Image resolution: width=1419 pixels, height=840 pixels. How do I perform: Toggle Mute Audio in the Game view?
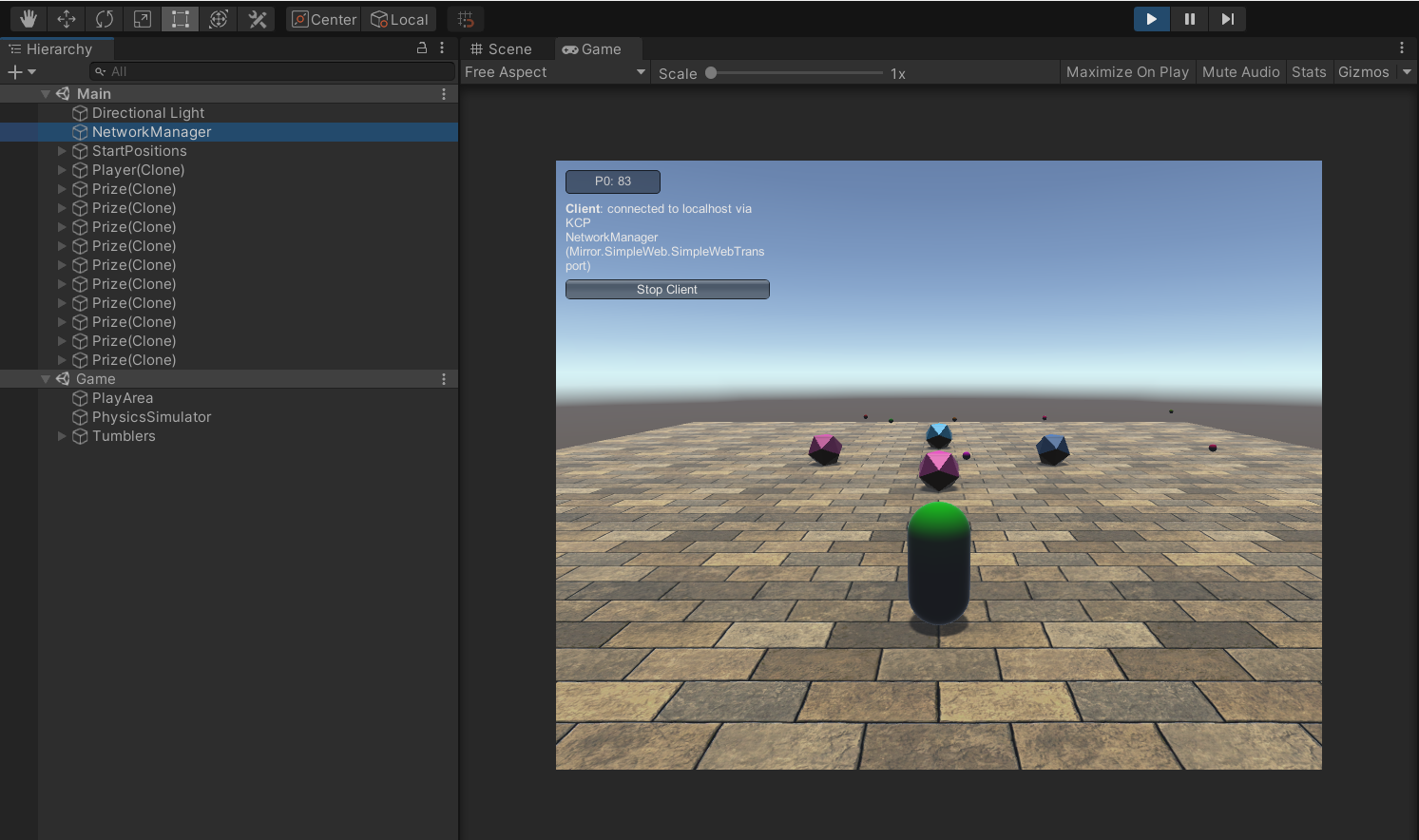[x=1240, y=71]
